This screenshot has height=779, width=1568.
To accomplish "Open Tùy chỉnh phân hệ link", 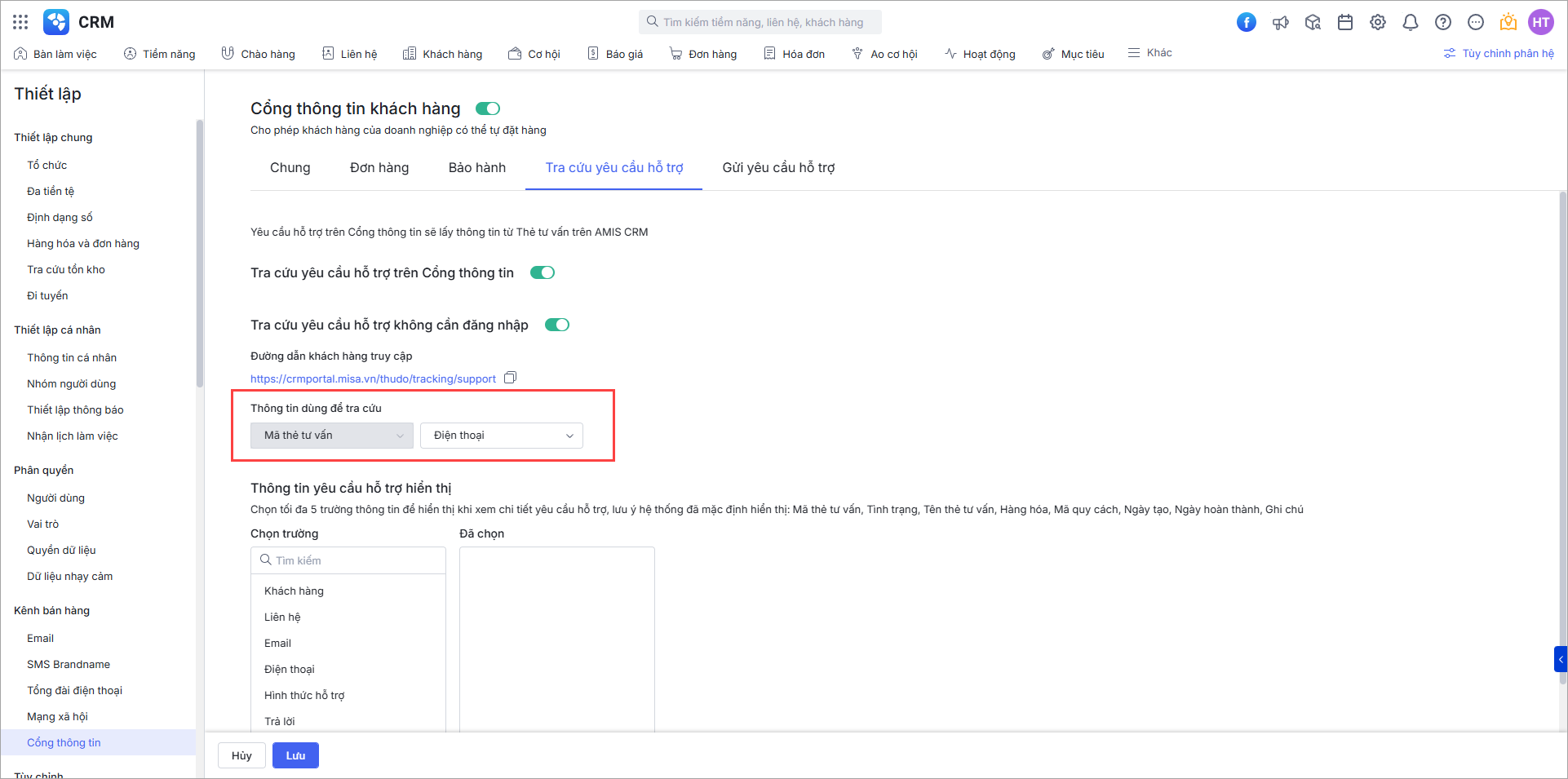I will click(1499, 53).
